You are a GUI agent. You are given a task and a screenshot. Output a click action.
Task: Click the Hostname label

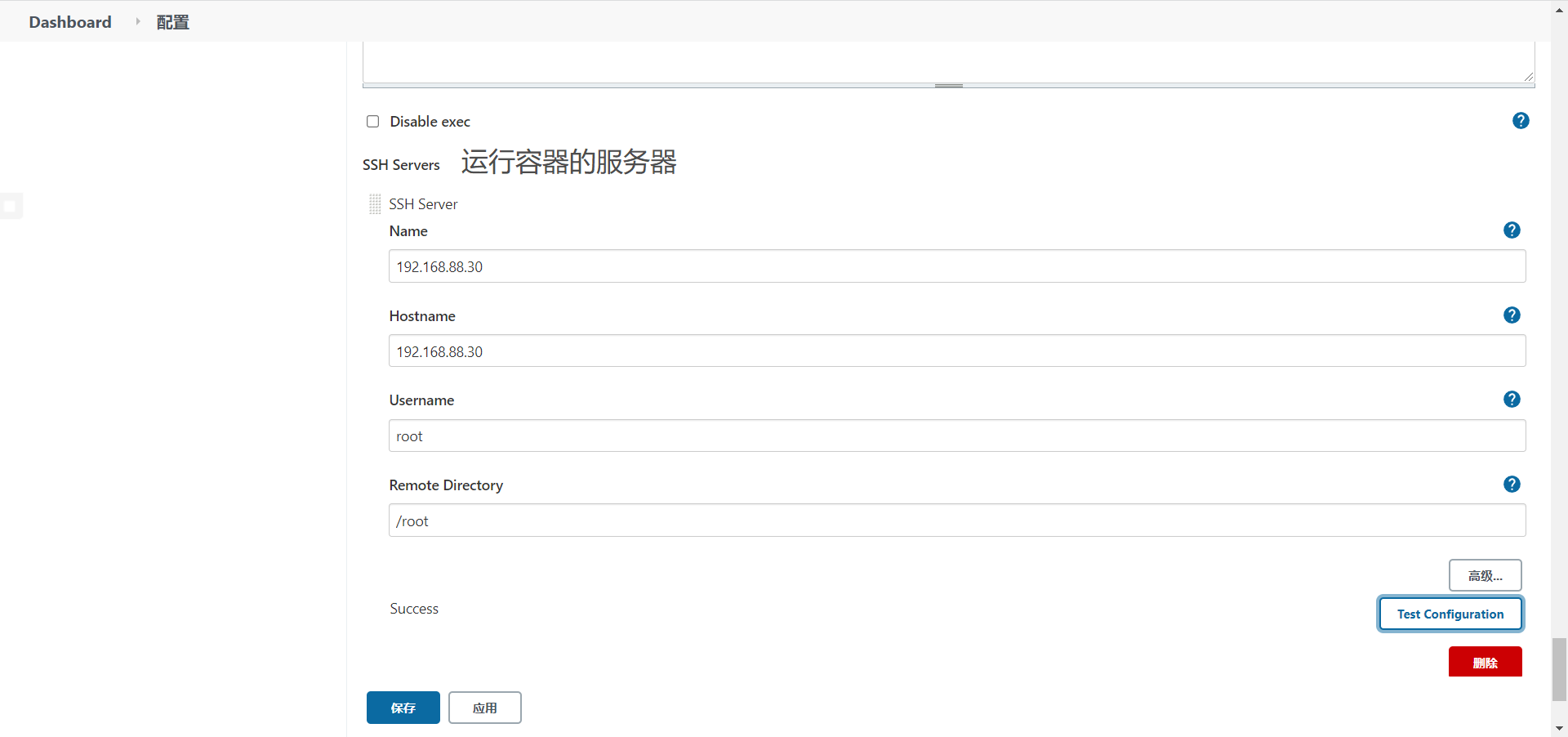click(x=422, y=316)
